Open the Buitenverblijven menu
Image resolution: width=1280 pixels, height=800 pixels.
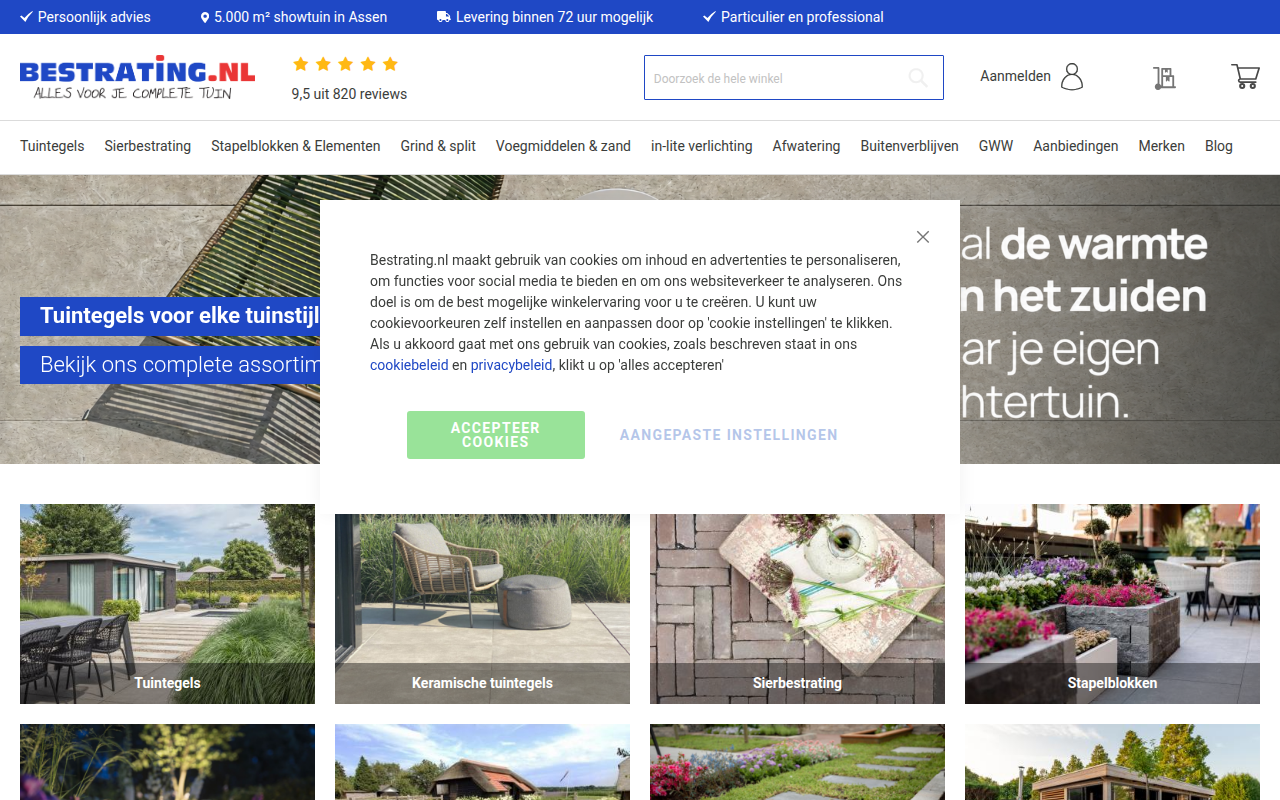click(910, 146)
